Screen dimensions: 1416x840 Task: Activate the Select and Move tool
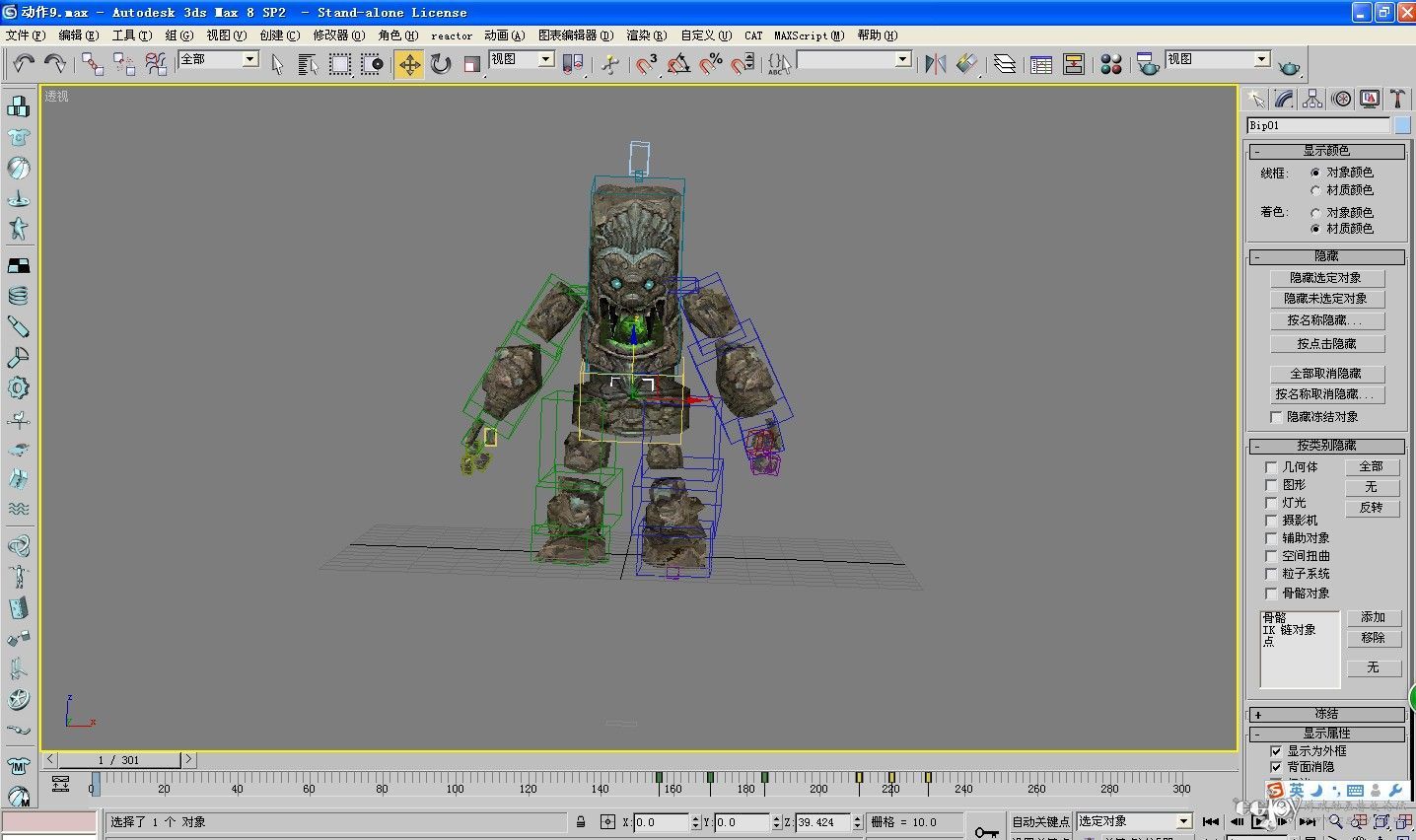(409, 64)
